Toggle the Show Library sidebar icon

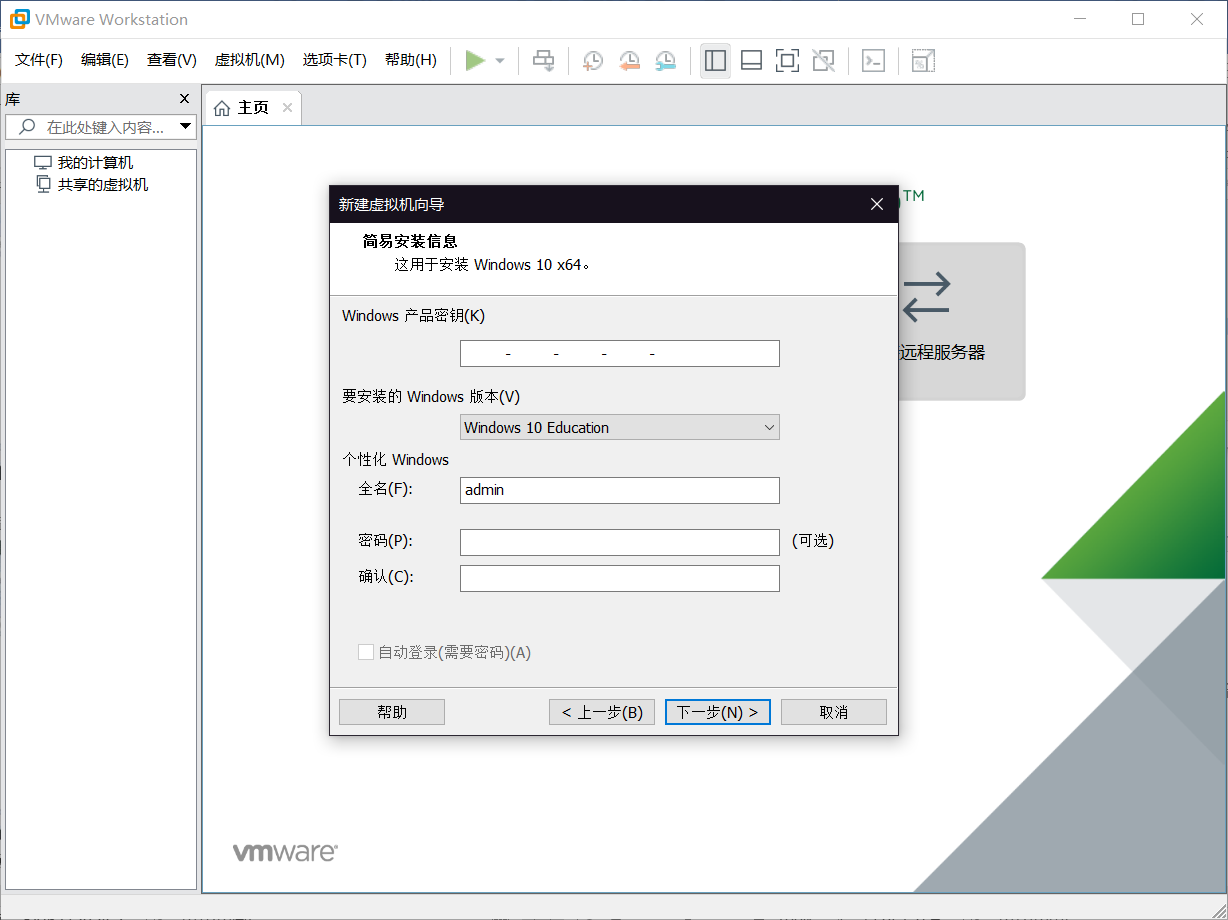tap(715, 61)
